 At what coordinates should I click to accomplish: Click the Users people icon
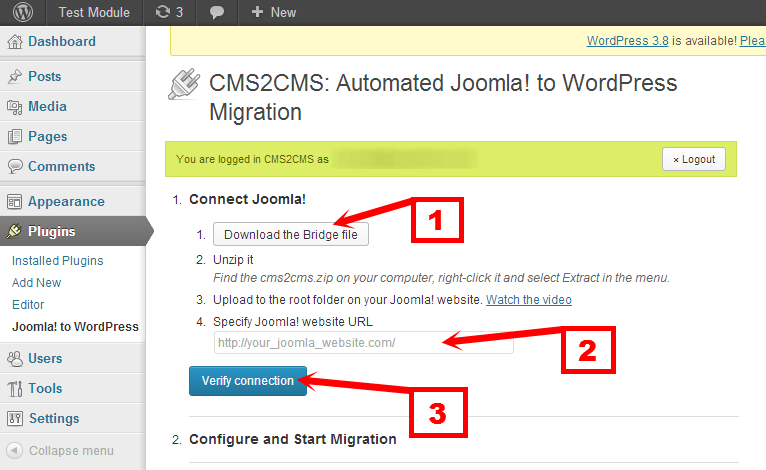pyautogui.click(x=15, y=359)
